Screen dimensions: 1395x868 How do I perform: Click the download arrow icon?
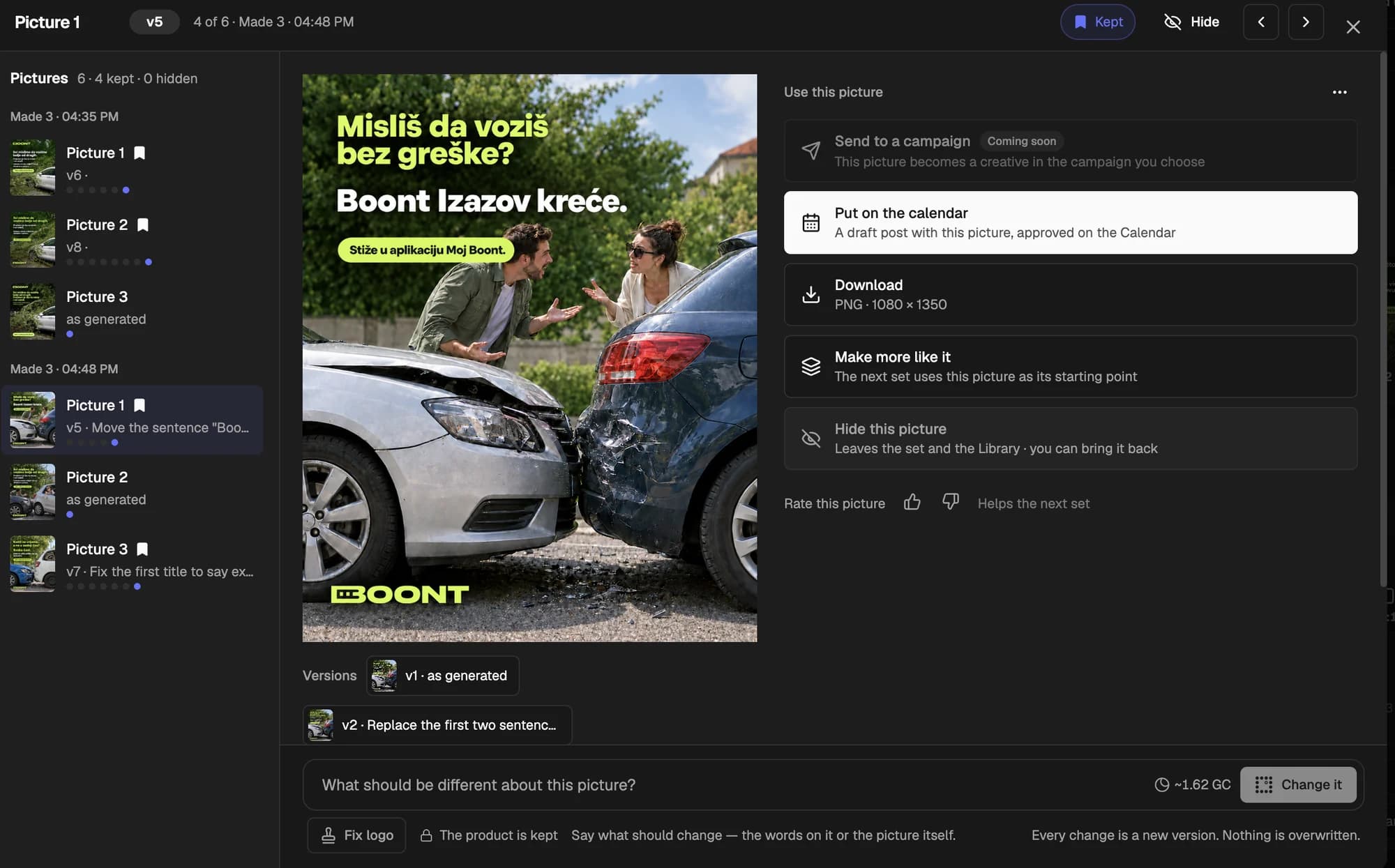pos(810,294)
